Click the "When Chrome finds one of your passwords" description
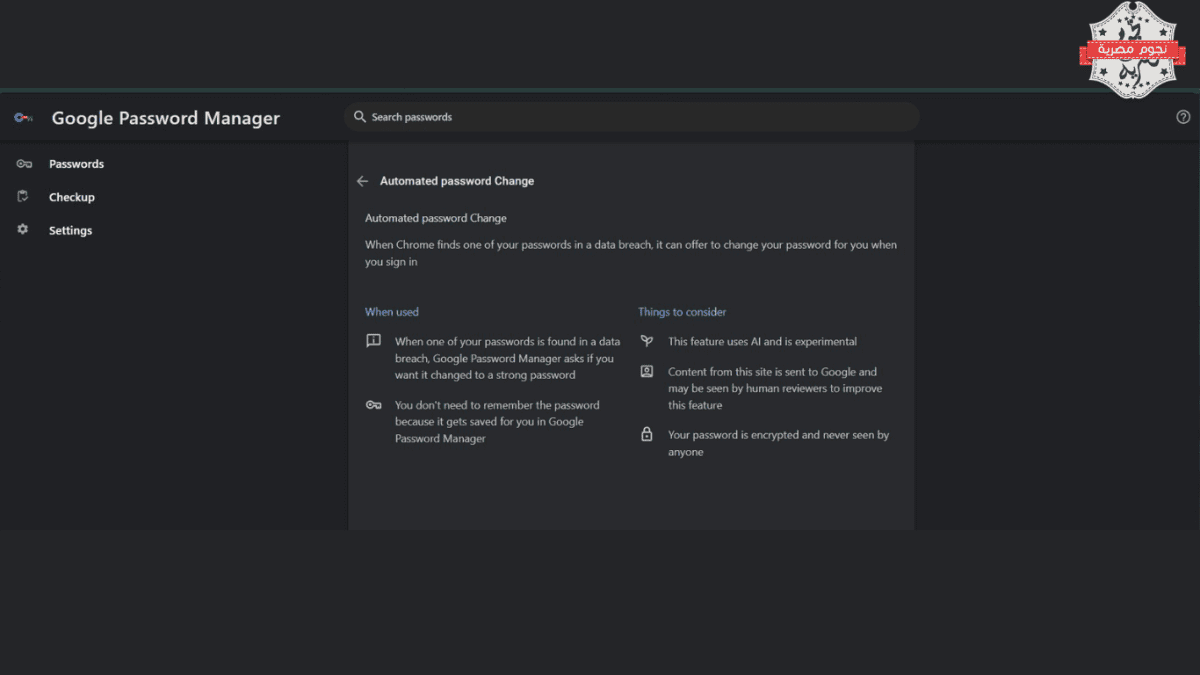 pyautogui.click(x=631, y=253)
